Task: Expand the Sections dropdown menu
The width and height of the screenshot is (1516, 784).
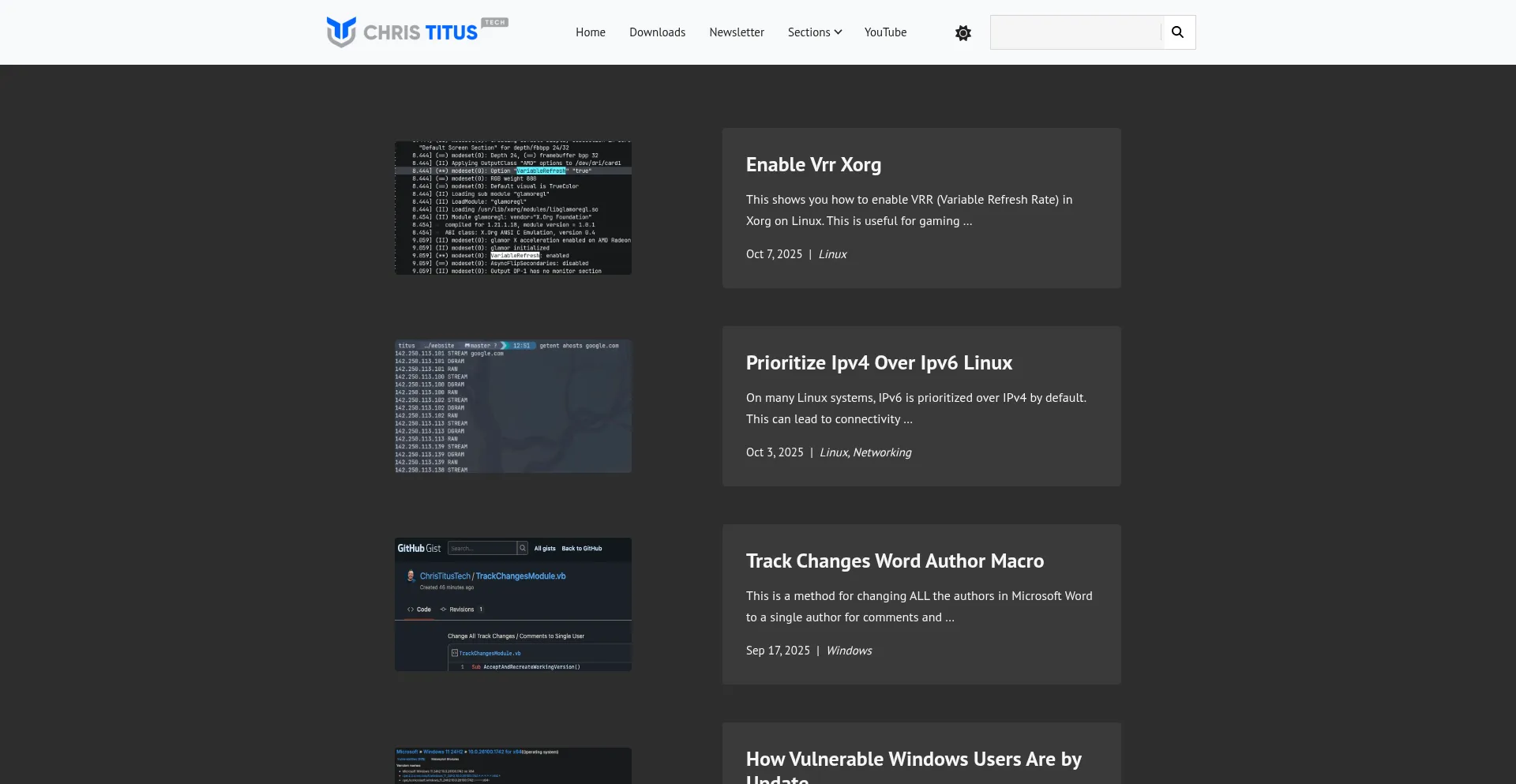Action: click(814, 32)
